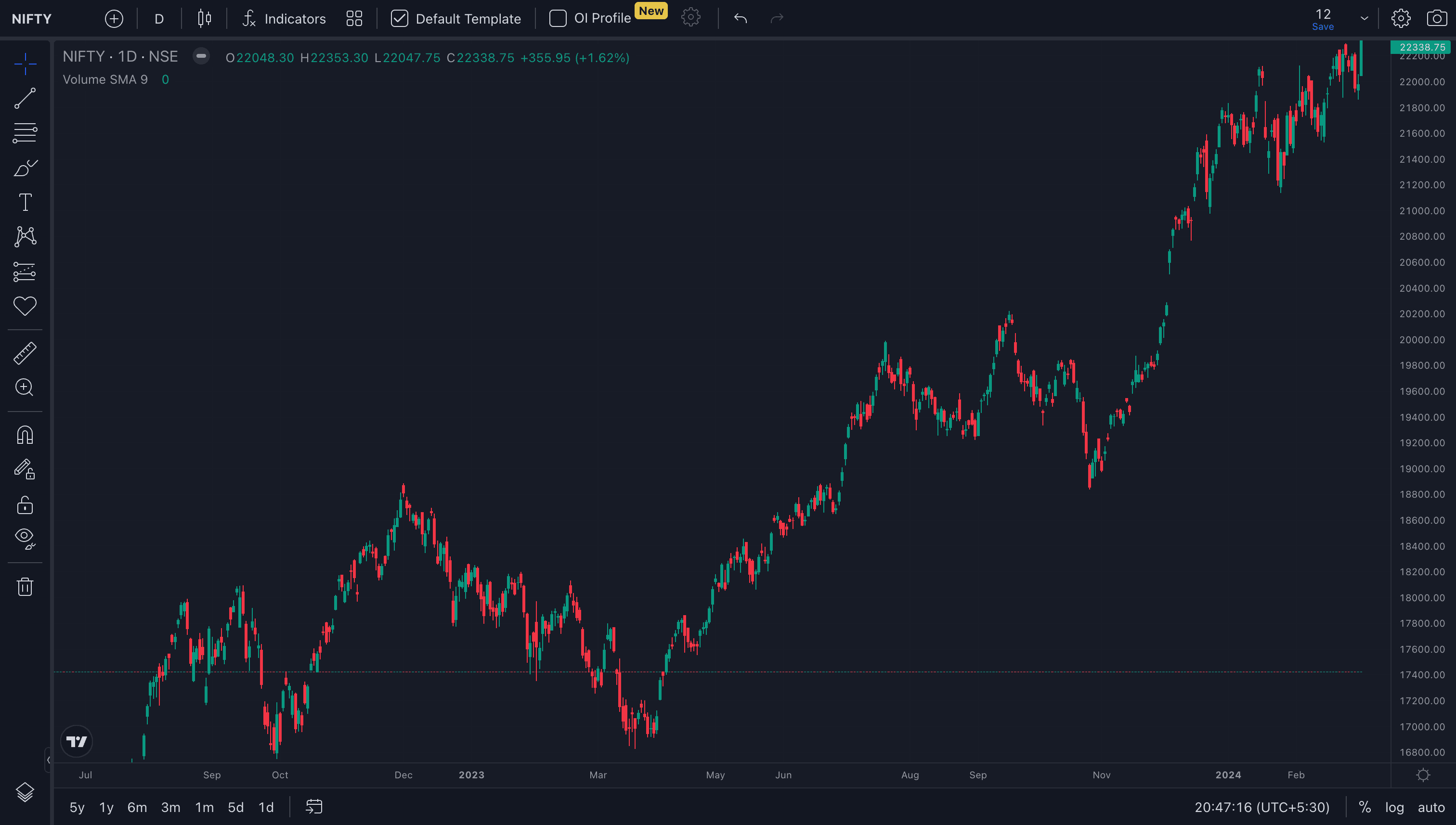Screen dimensions: 1456x825
Task: Open the Indicators dialog
Action: point(285,19)
